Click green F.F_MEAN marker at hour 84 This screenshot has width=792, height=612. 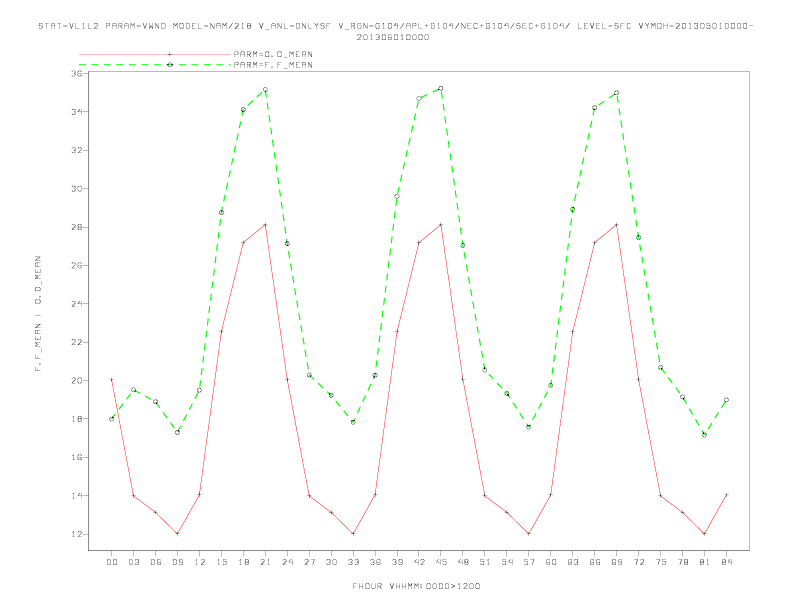[726, 400]
